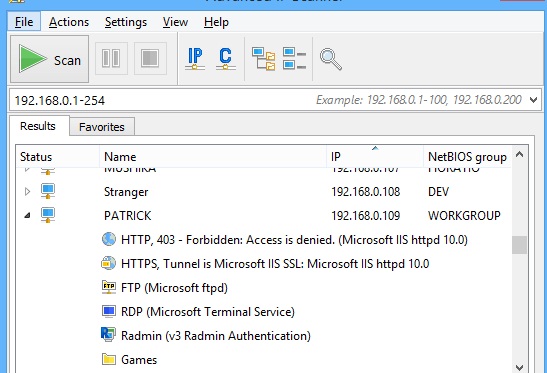547x373 pixels.
Task: Click the WORKGROUP NetBIOS group cell
Action: pos(464,216)
